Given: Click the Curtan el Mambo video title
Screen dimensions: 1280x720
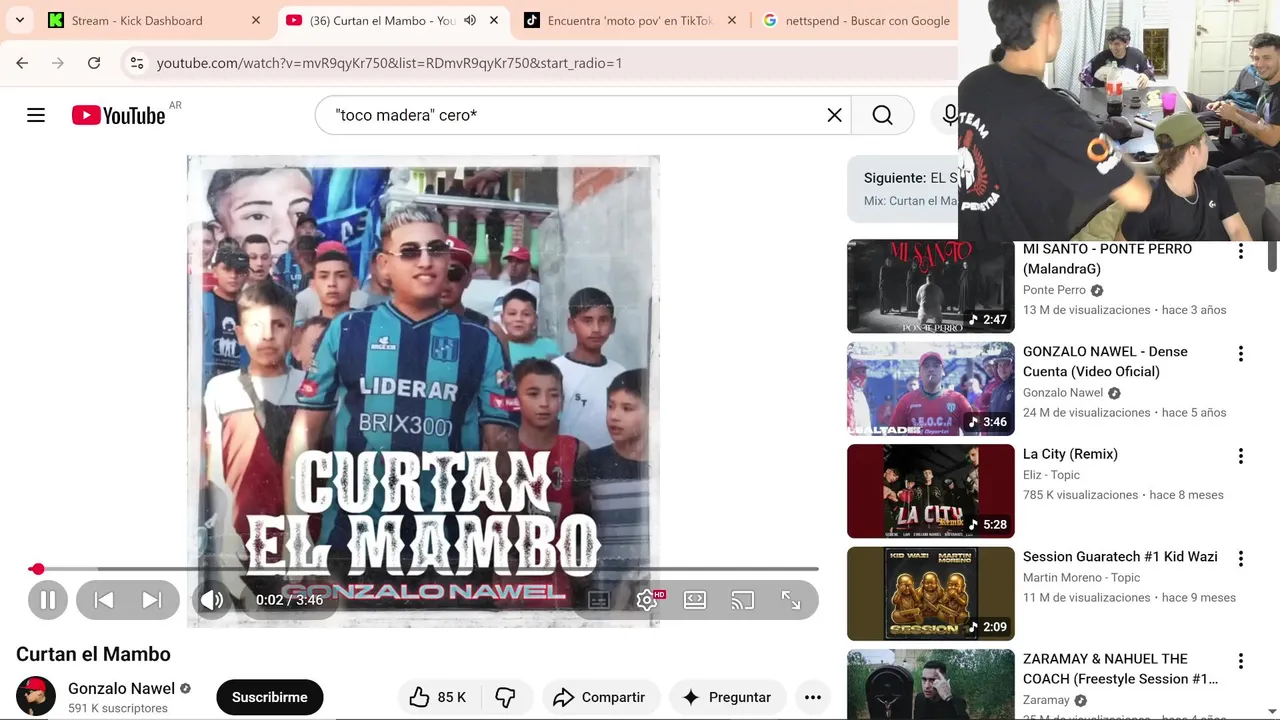Looking at the screenshot, I should [93, 654].
